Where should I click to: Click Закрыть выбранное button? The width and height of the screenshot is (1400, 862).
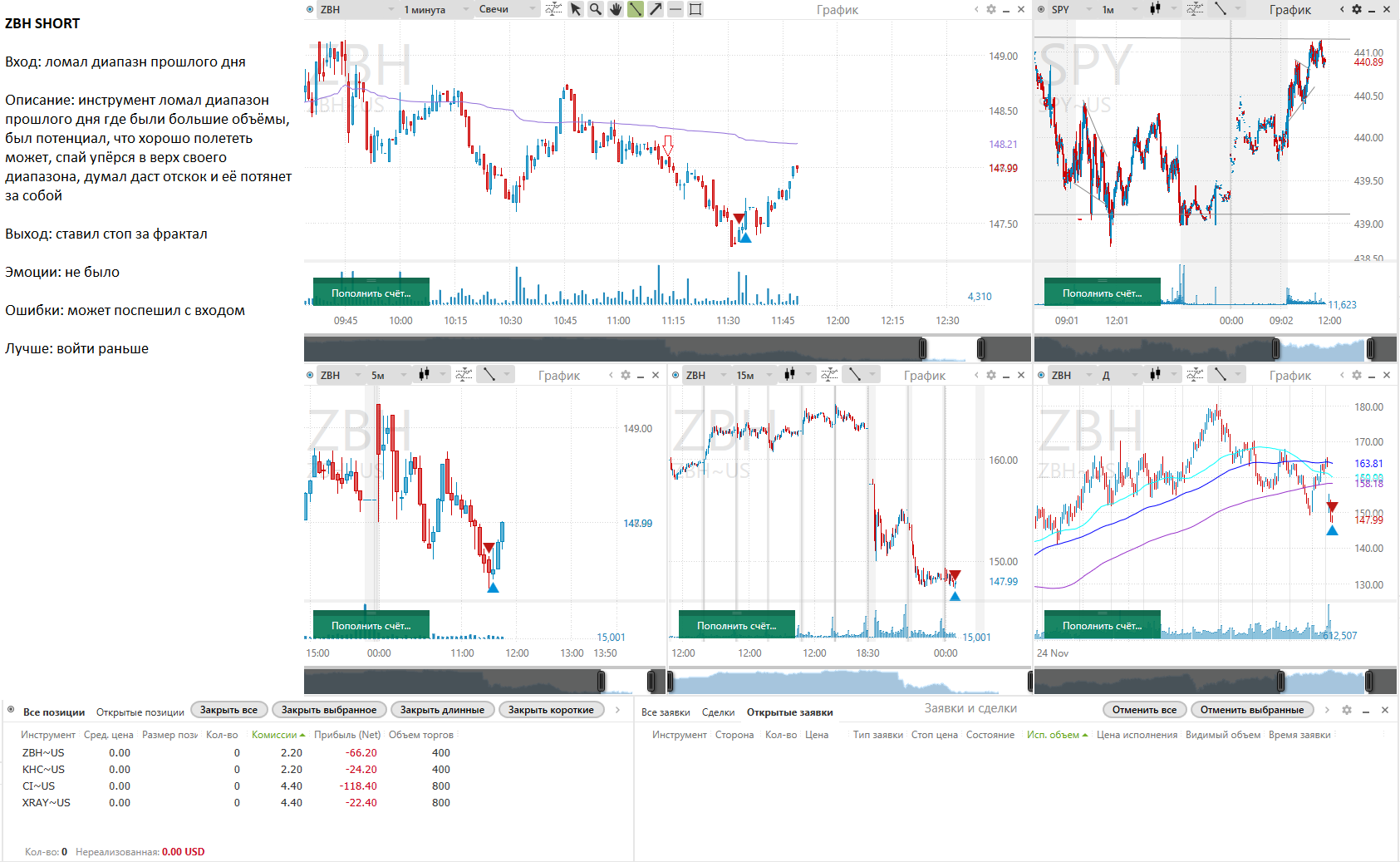(329, 710)
